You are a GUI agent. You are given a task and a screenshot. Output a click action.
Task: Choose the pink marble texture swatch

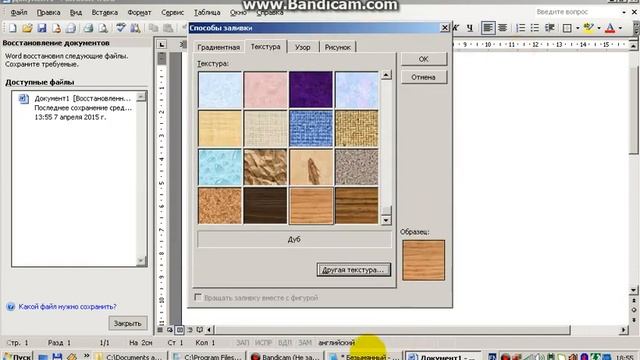pyautogui.click(x=265, y=89)
